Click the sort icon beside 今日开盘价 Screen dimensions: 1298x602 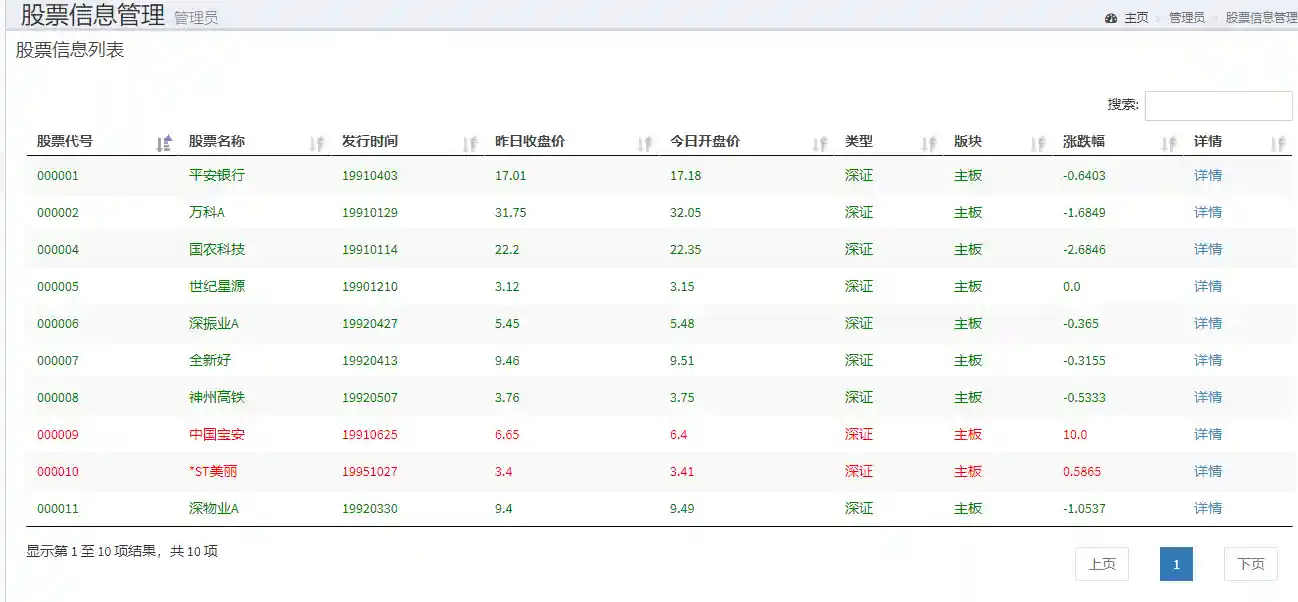coord(820,143)
